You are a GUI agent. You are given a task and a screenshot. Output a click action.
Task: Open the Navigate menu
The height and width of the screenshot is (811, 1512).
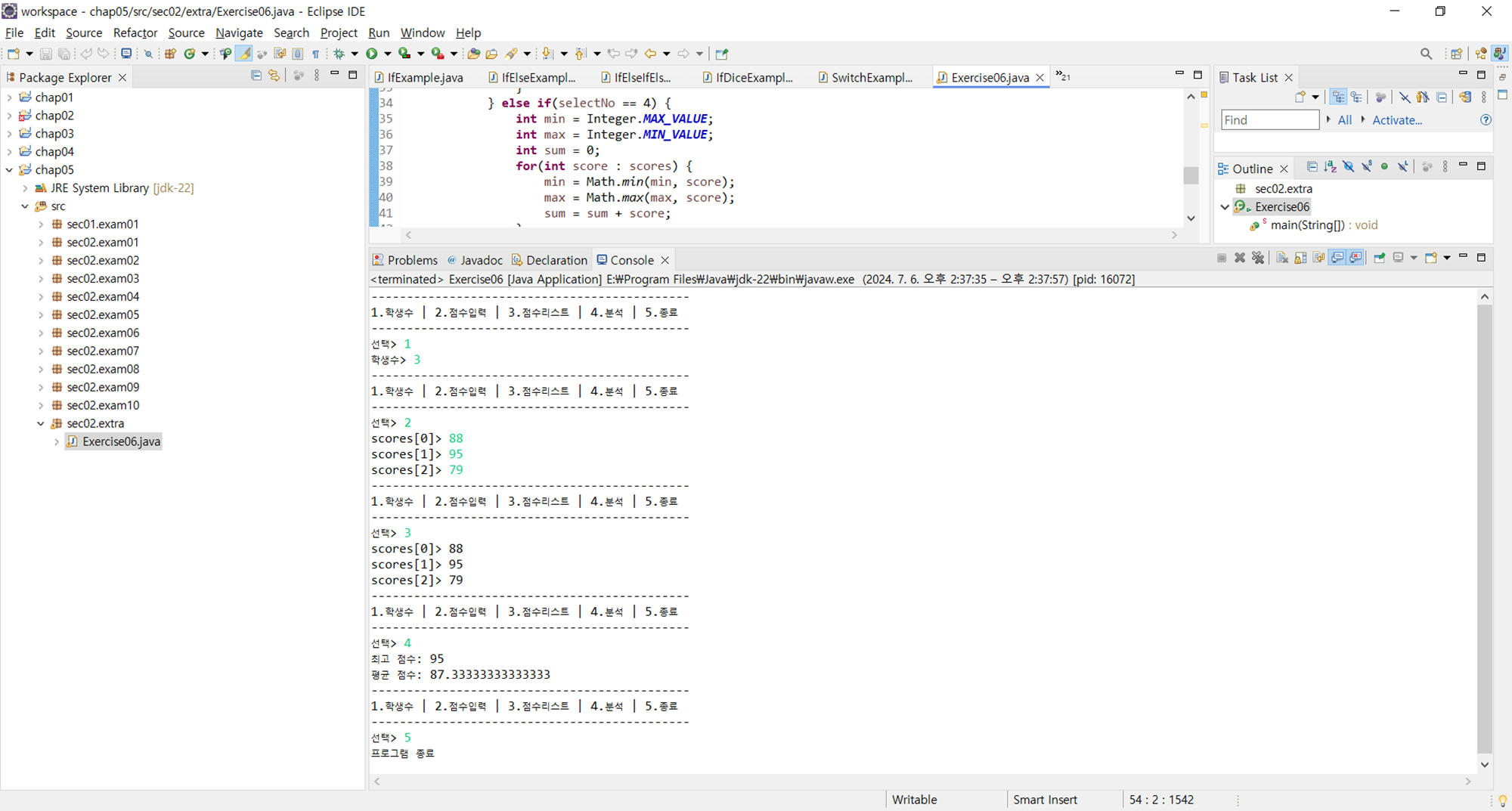[239, 33]
